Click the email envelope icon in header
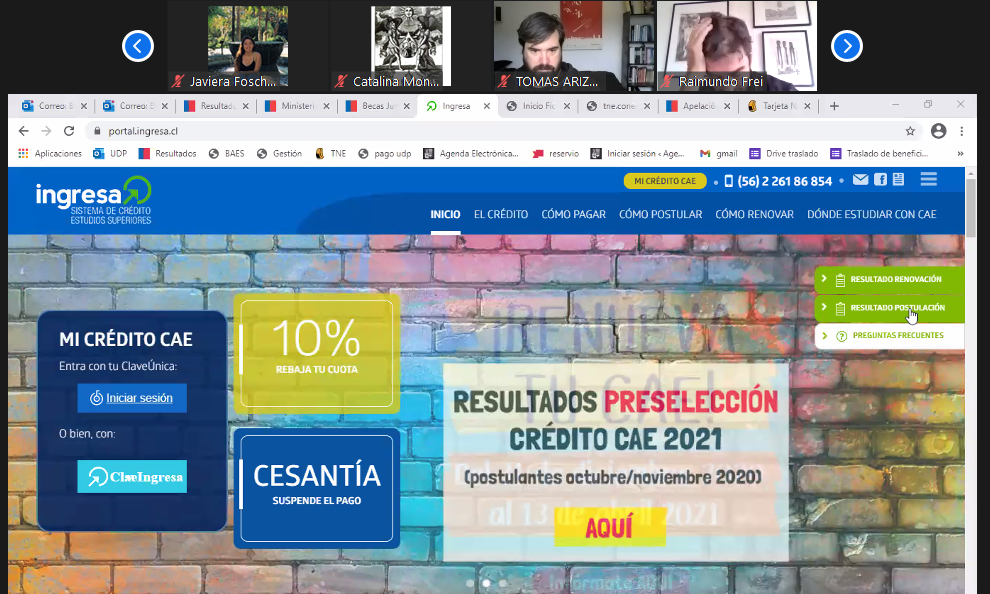990x594 pixels. click(x=860, y=180)
